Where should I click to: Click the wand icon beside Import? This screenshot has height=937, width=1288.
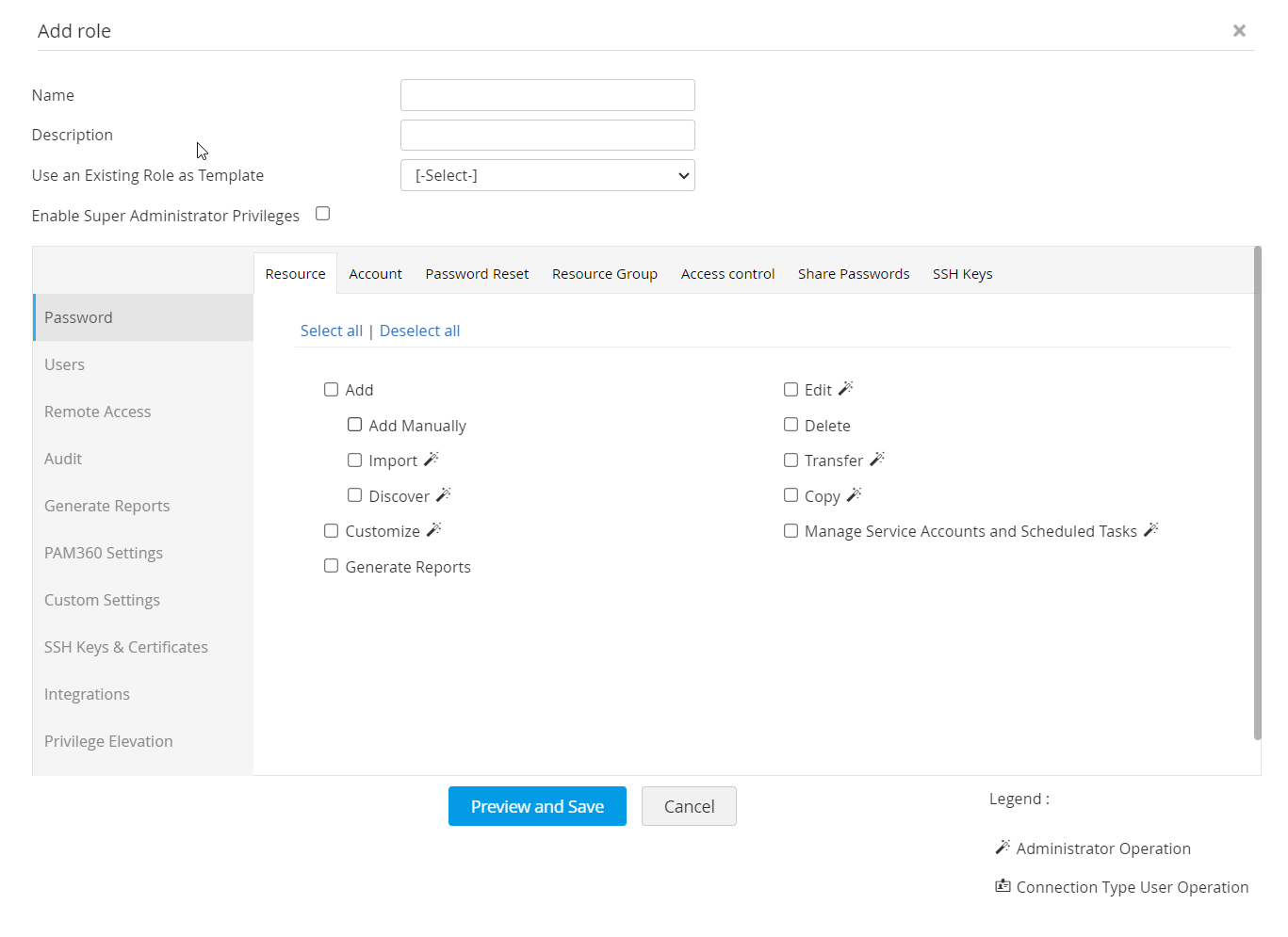tap(432, 459)
